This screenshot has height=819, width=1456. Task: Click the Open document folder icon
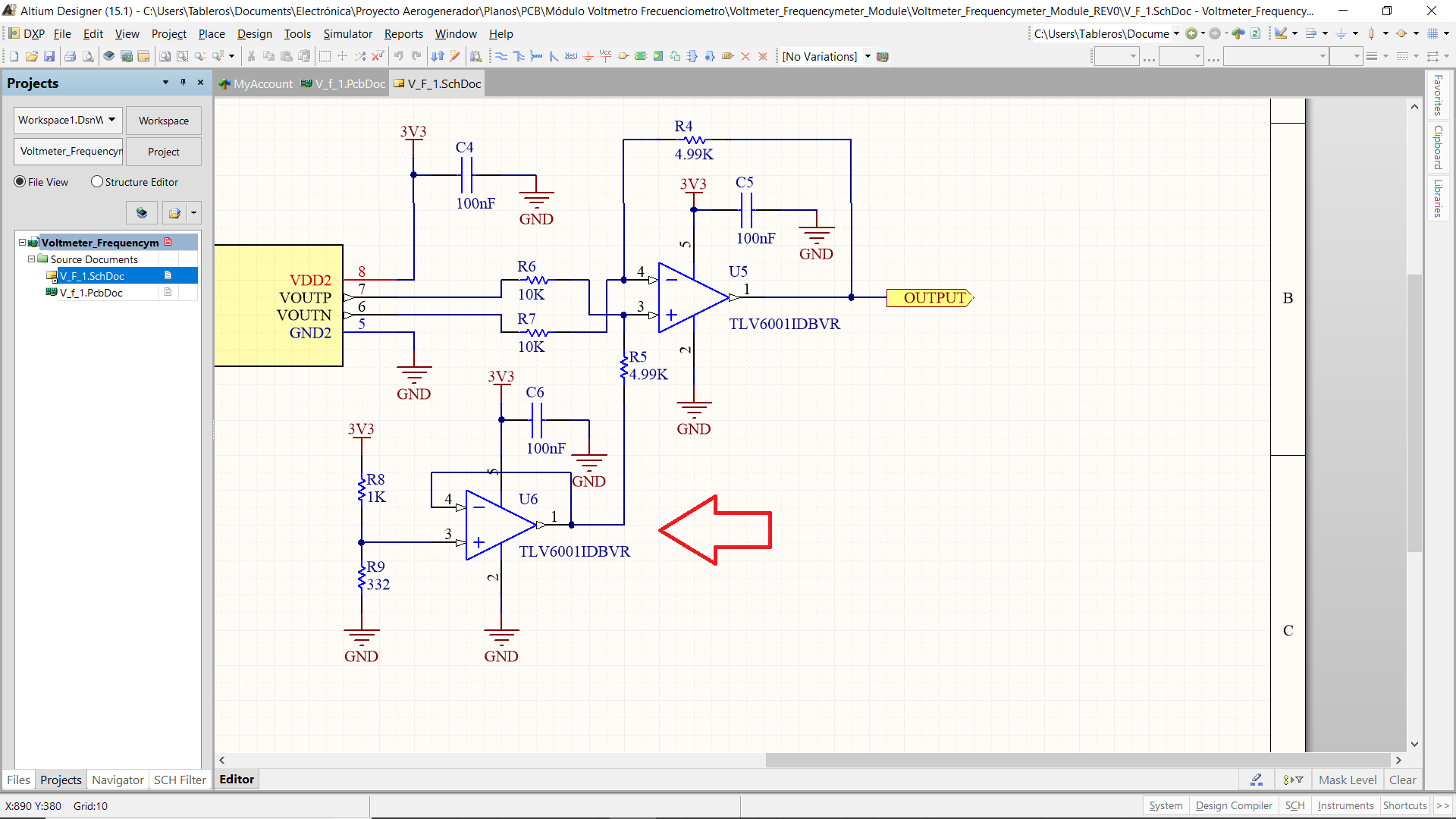coord(32,56)
